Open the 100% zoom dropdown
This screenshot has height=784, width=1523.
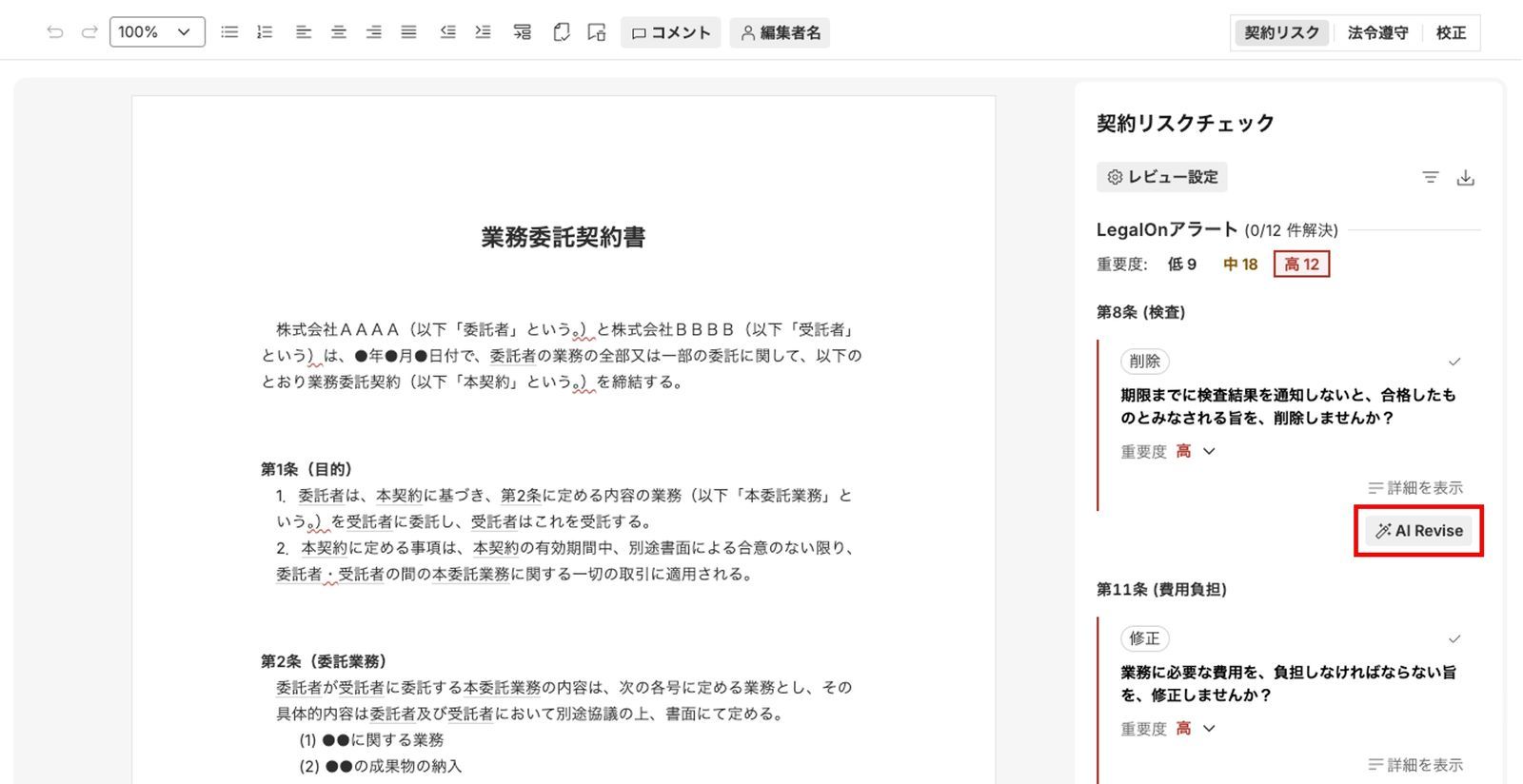pos(157,32)
